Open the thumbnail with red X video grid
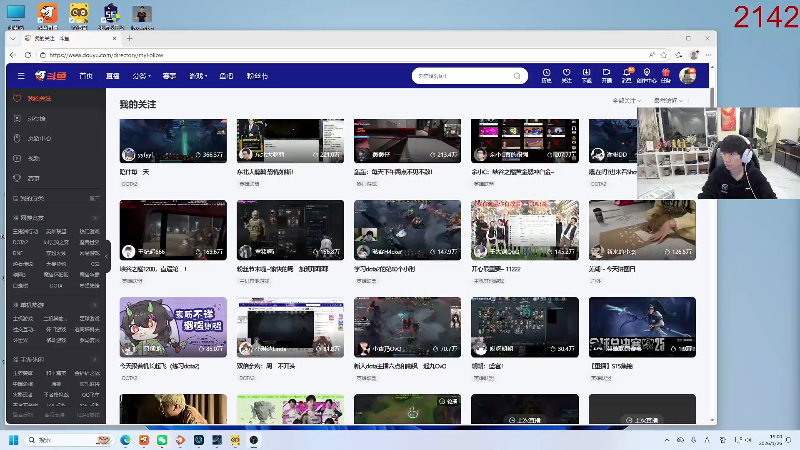Image resolution: width=800 pixels, height=450 pixels. pyautogui.click(x=524, y=141)
